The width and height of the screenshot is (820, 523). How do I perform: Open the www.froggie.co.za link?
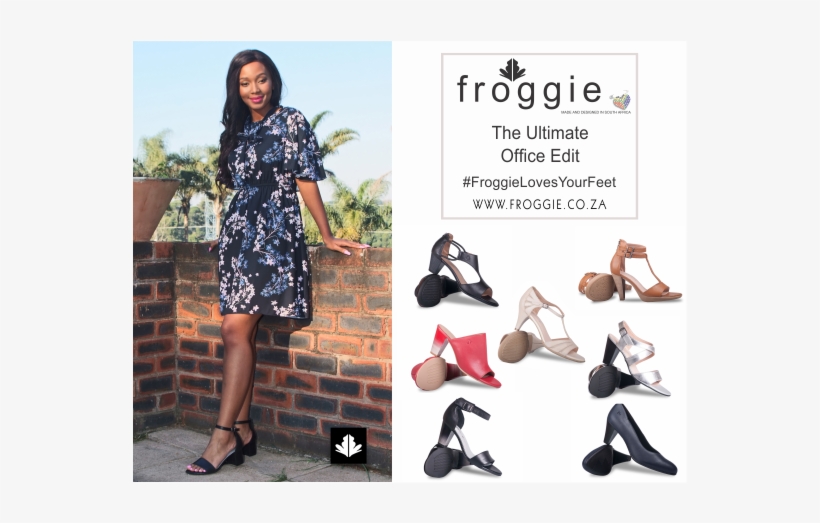(539, 204)
